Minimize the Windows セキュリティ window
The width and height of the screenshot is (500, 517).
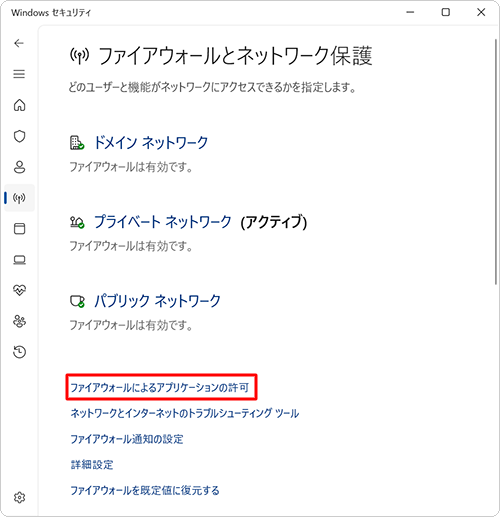[x=410, y=12]
